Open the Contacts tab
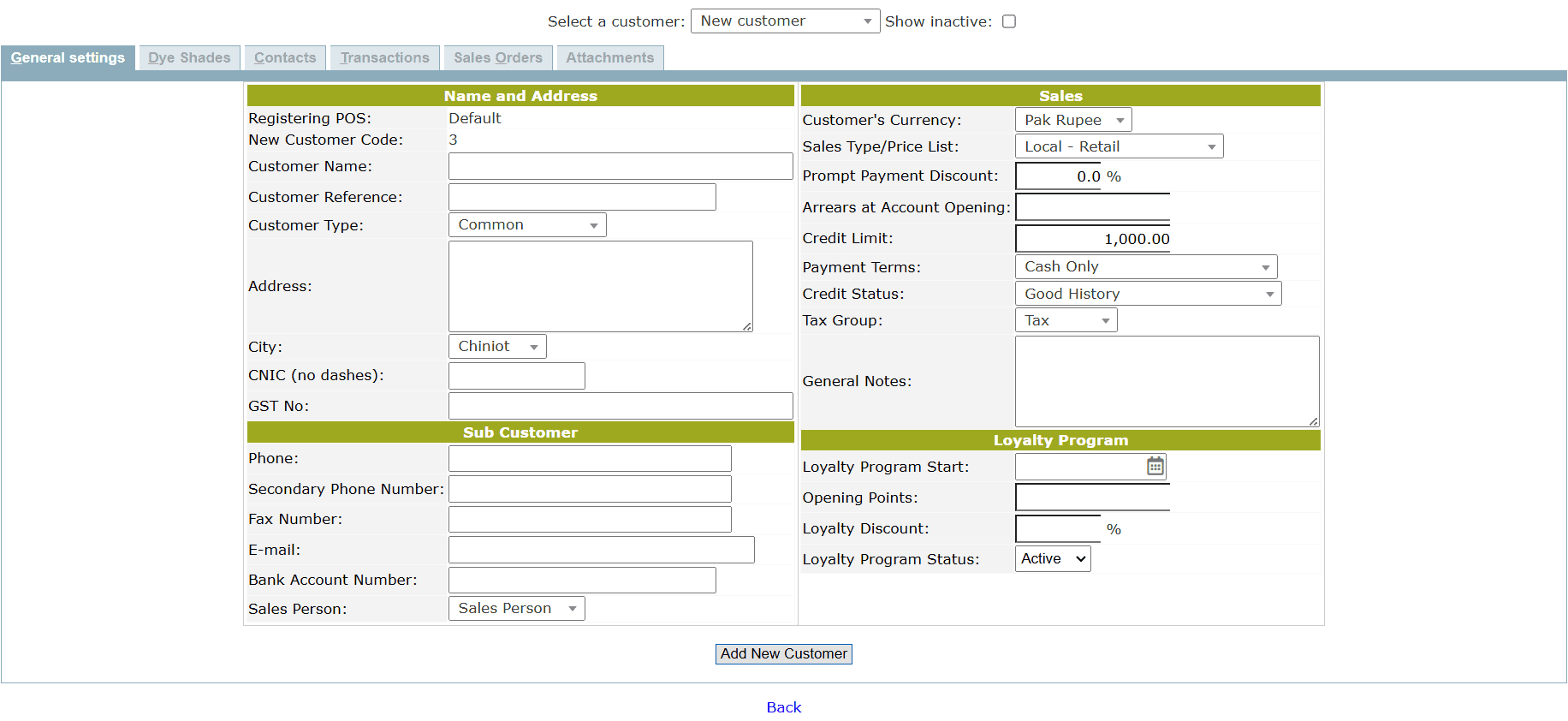Screen dimensions: 1568x721 point(285,58)
